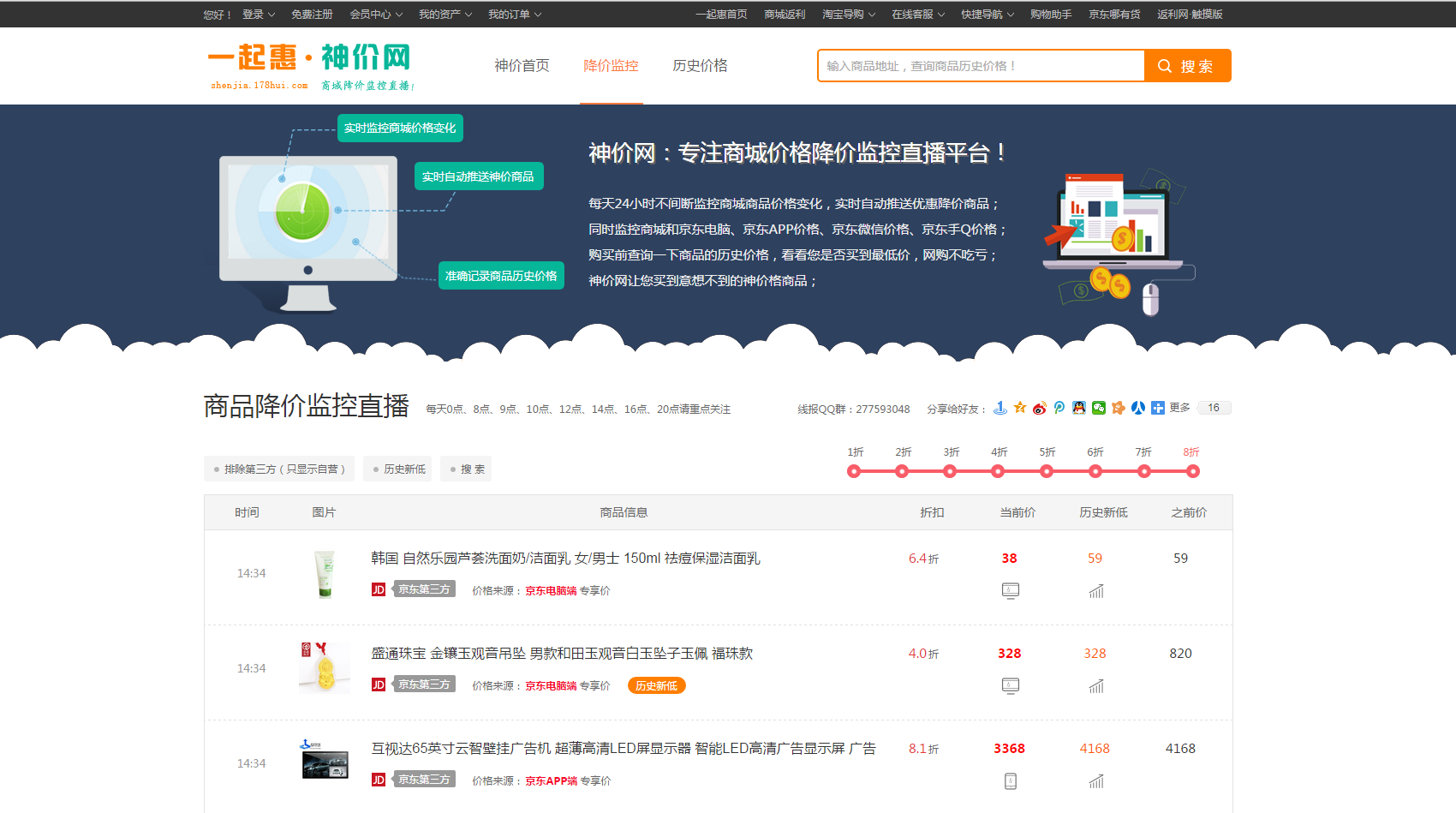Open the jade pendant product thumbnail
1456x813 pixels.
(x=325, y=668)
